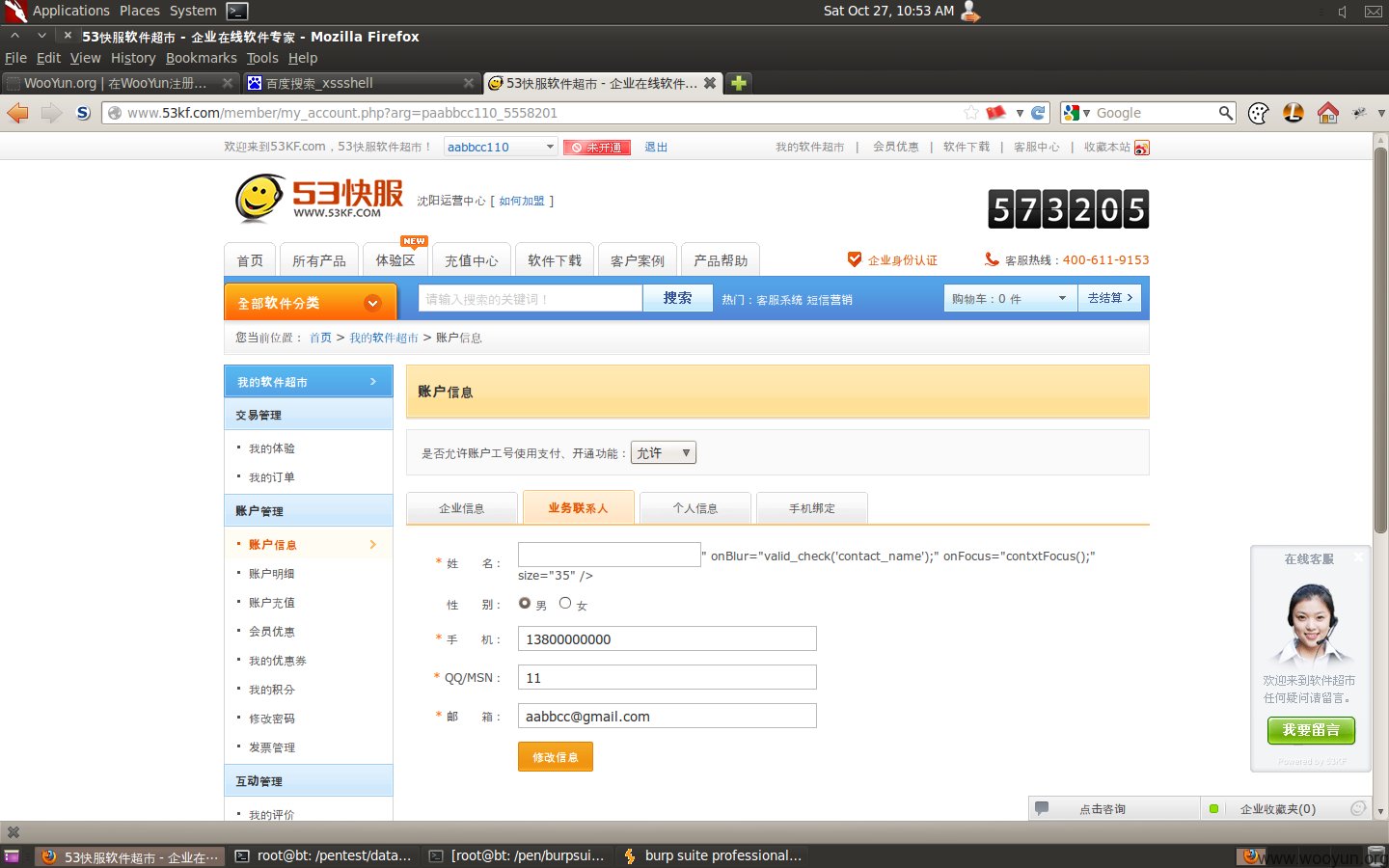1389x868 pixels.
Task: Click the bookmark star in URL bar
Action: tap(971, 113)
